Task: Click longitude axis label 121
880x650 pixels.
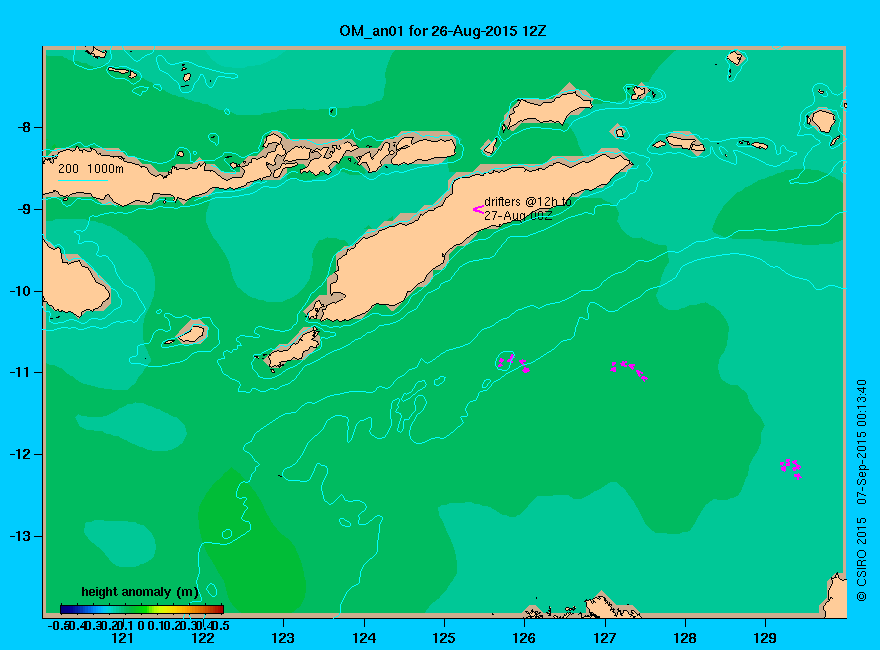Action: click(x=122, y=638)
